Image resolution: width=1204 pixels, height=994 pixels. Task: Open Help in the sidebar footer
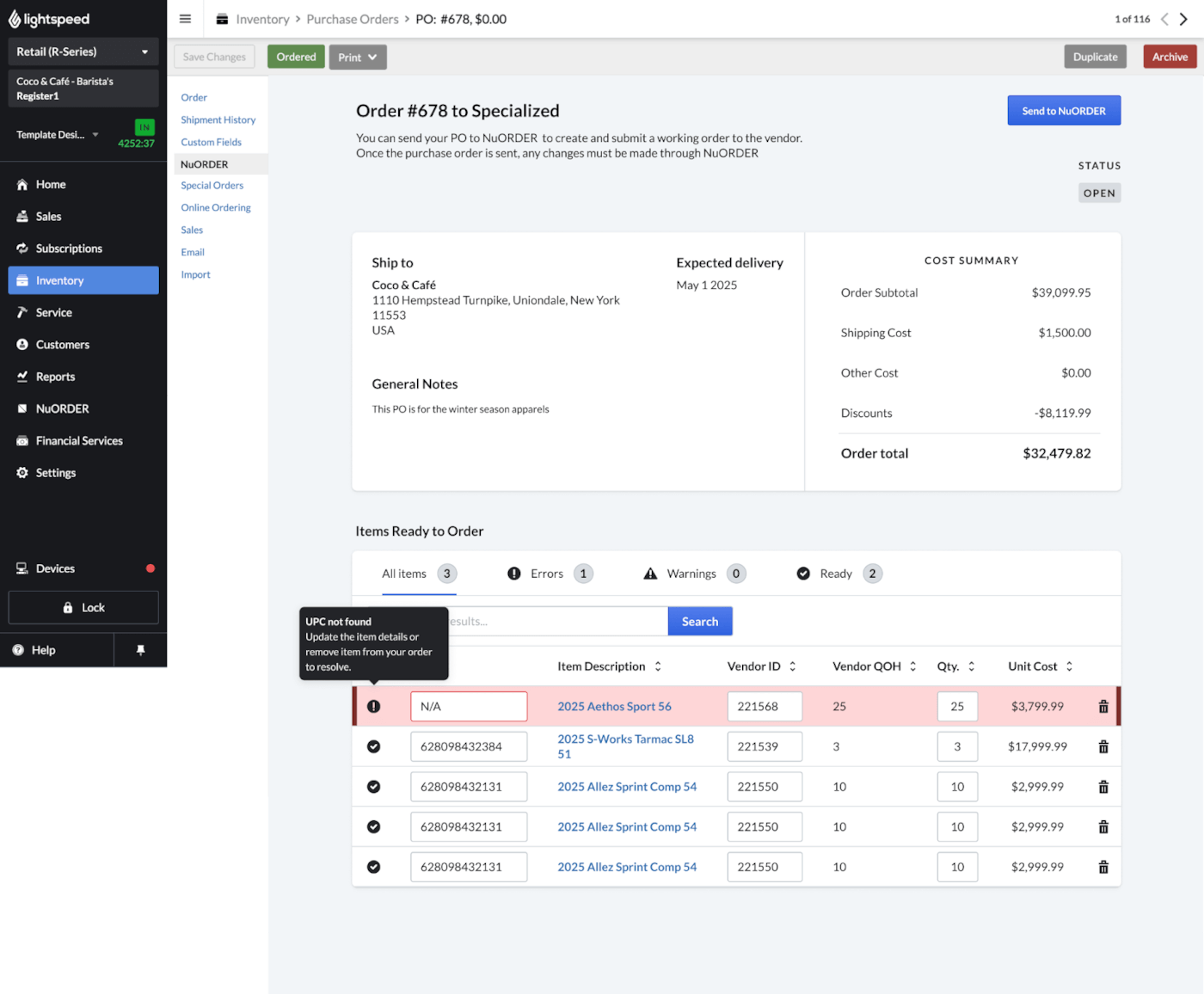pos(57,650)
